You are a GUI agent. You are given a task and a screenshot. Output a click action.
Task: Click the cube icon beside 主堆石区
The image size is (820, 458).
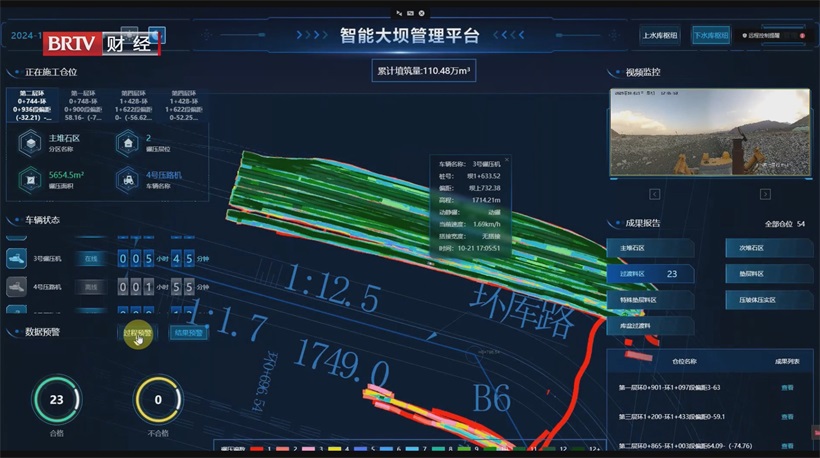point(30,143)
